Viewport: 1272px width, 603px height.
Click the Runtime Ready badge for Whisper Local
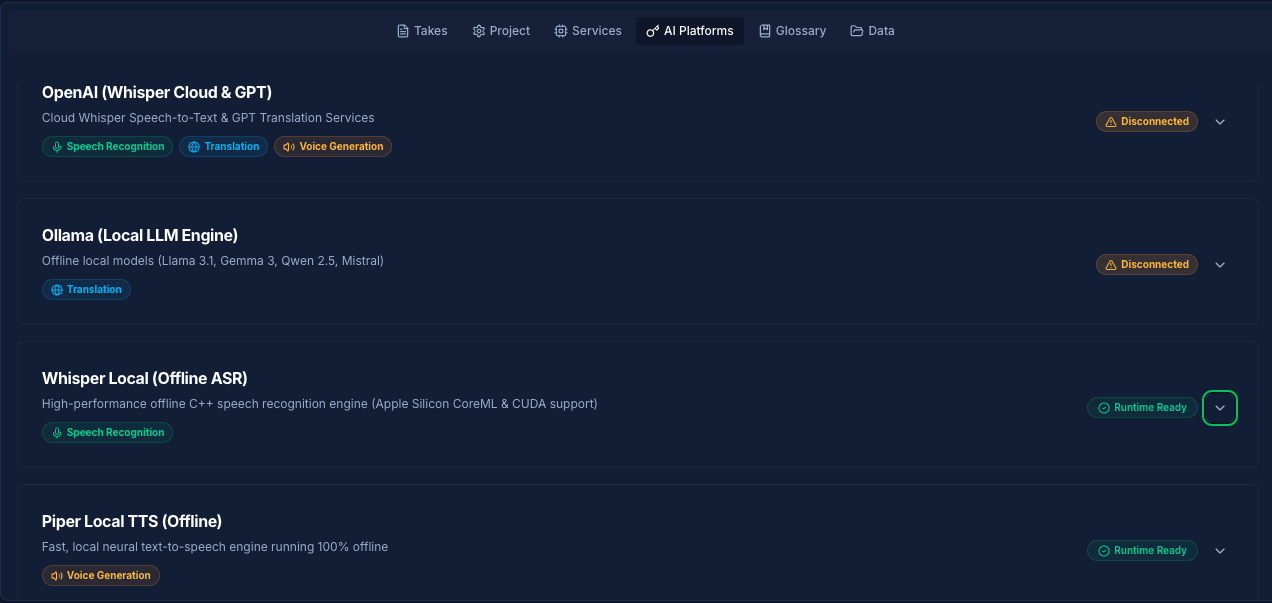1142,408
